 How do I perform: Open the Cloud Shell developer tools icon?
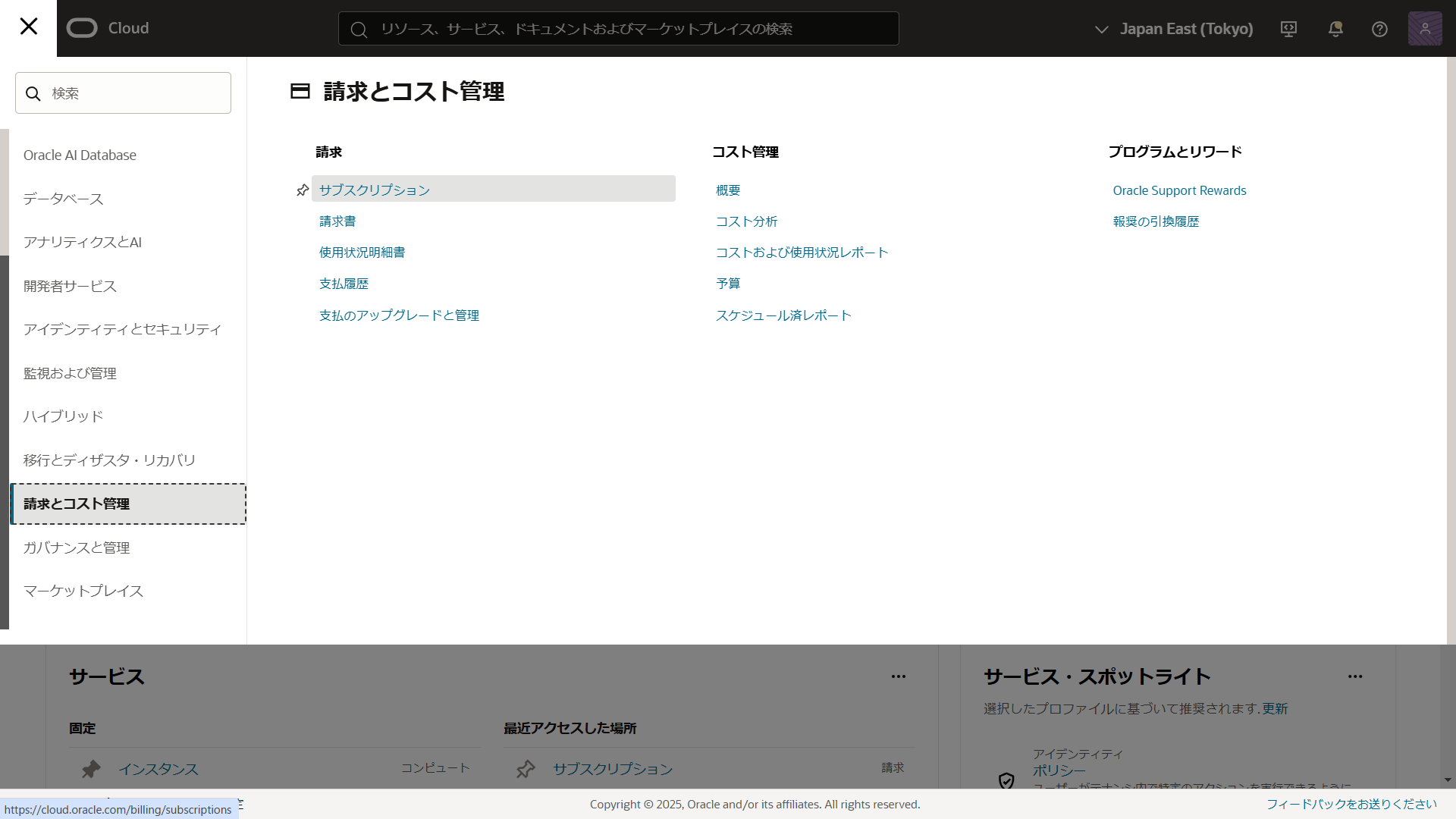tap(1288, 28)
